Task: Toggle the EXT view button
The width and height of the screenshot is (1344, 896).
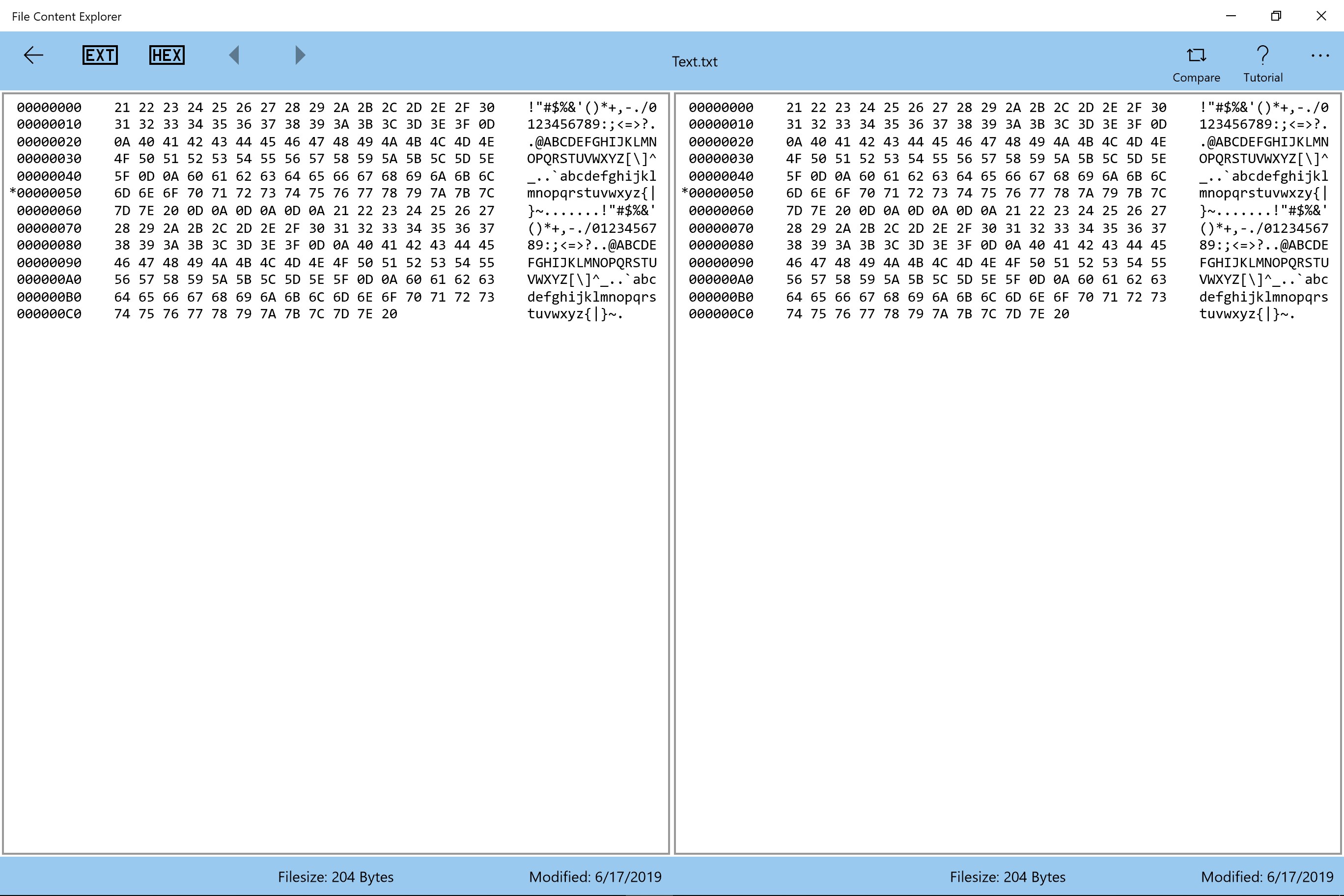Action: click(x=100, y=56)
